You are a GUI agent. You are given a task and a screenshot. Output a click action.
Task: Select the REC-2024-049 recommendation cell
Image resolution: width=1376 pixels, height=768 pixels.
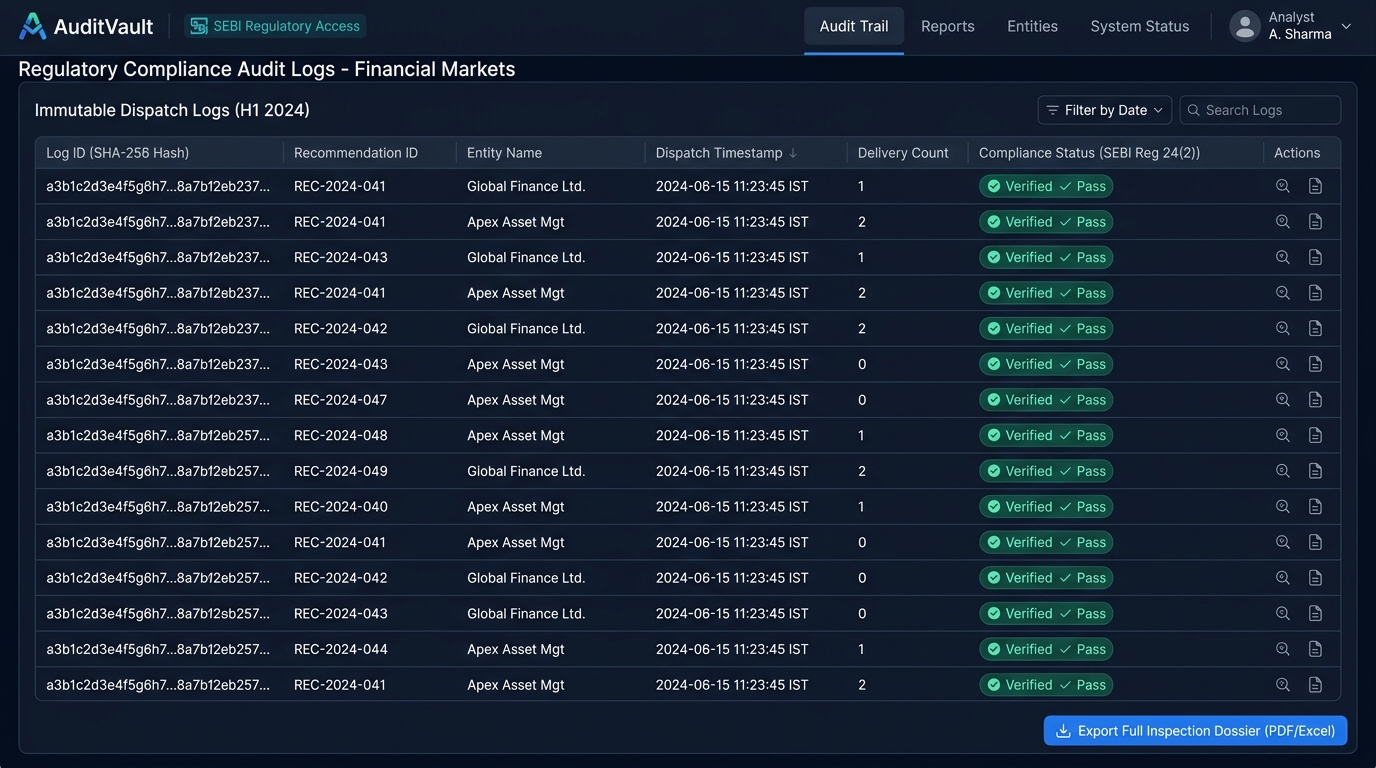341,471
